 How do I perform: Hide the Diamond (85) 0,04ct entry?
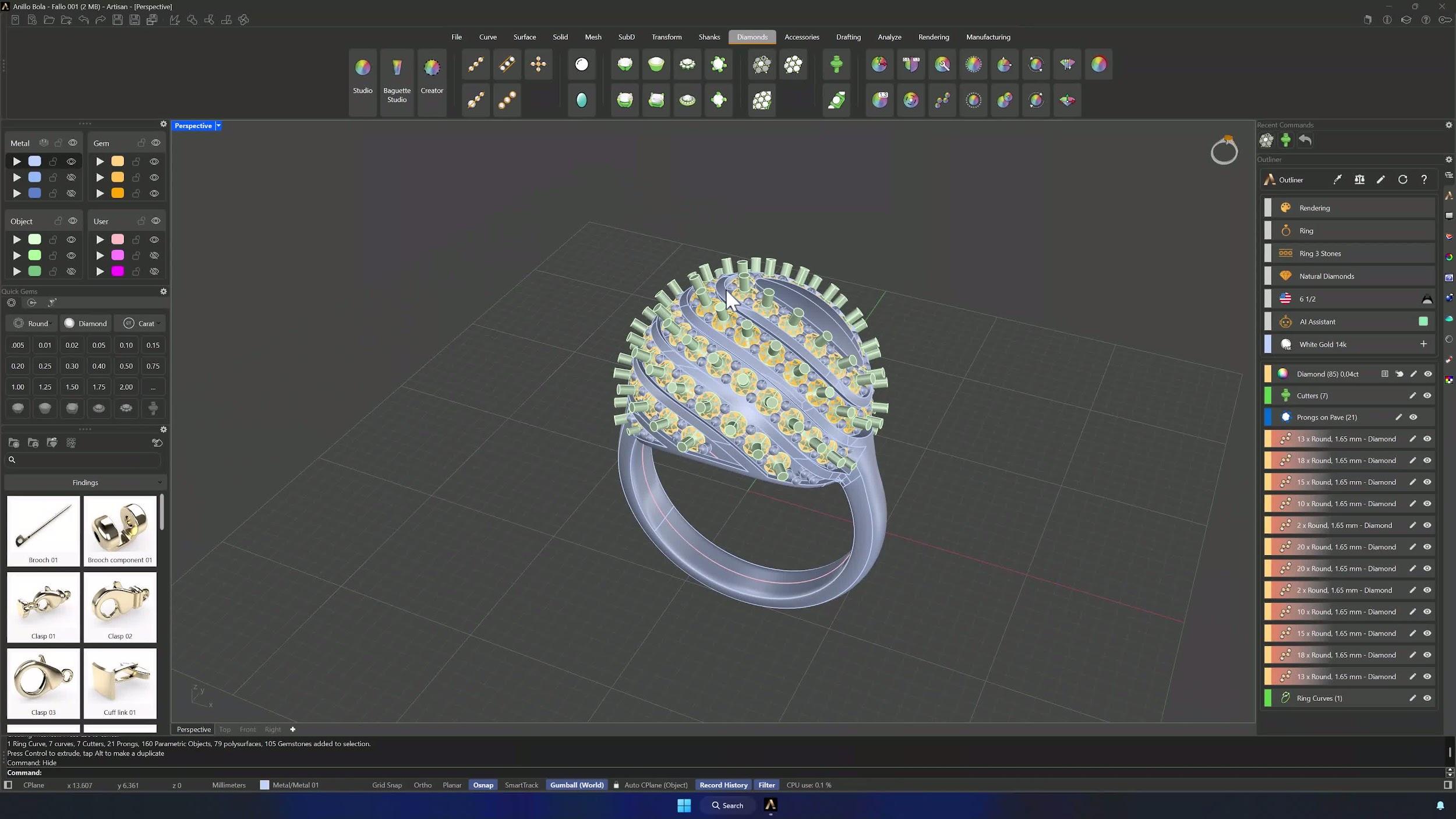click(1427, 374)
